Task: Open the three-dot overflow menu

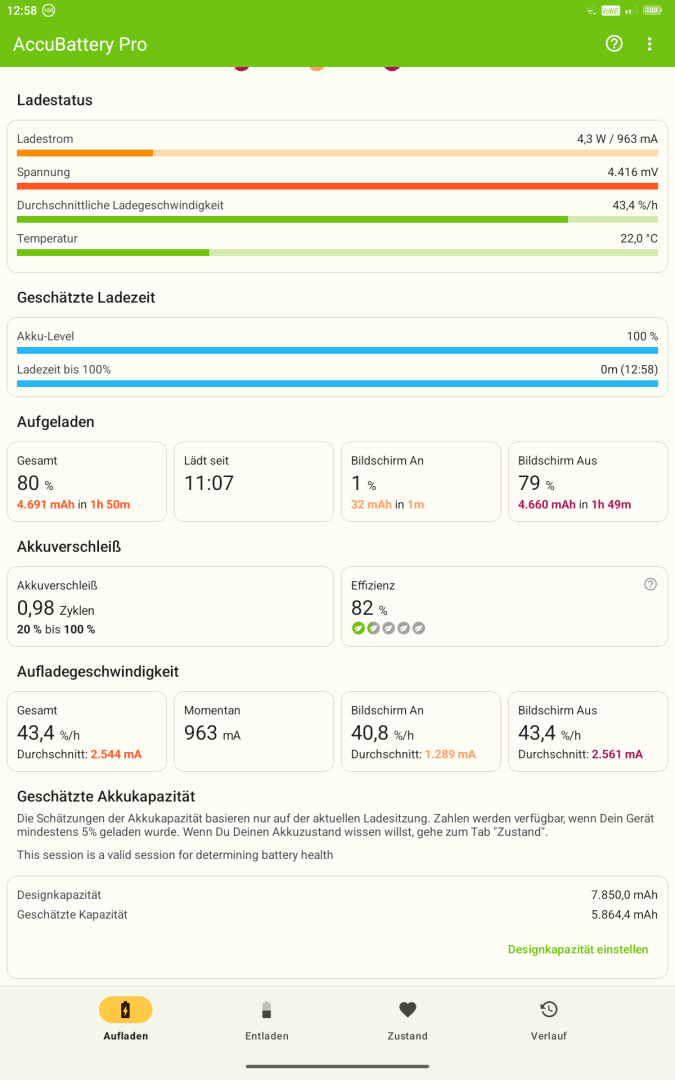Action: [x=650, y=44]
